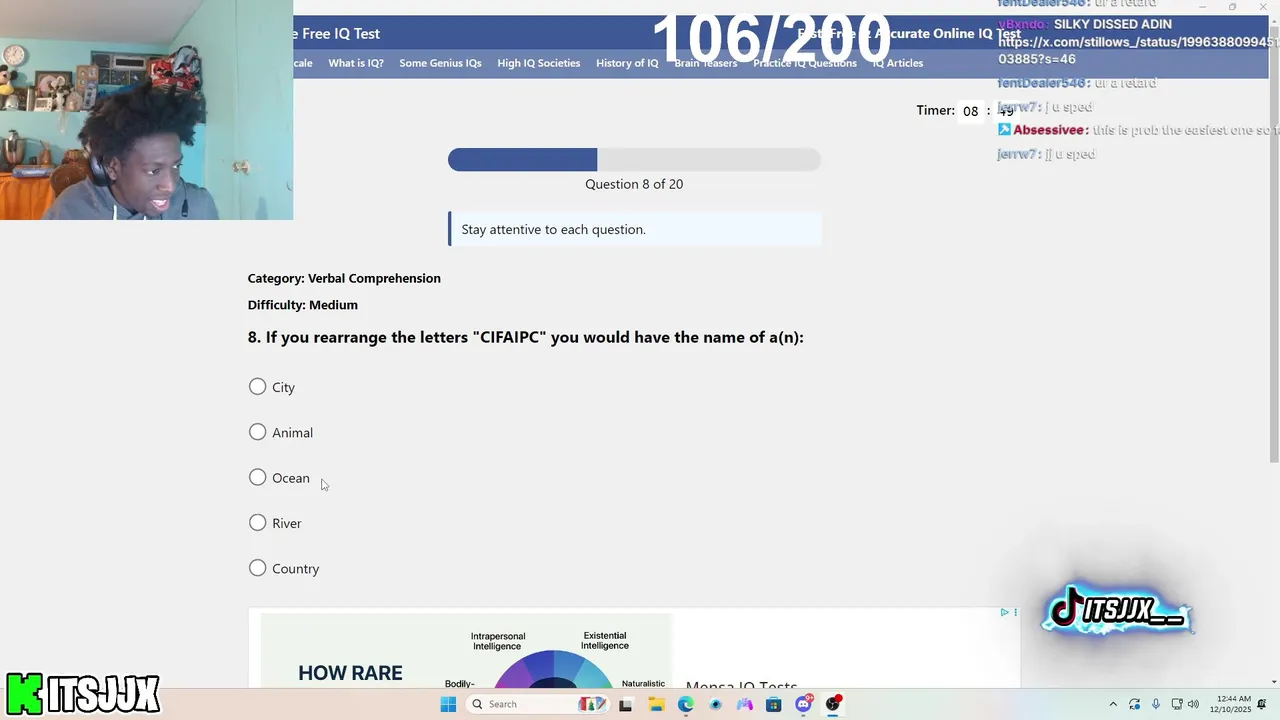This screenshot has width=1280, height=720.
Task: Click the question progress bar
Action: (x=634, y=159)
